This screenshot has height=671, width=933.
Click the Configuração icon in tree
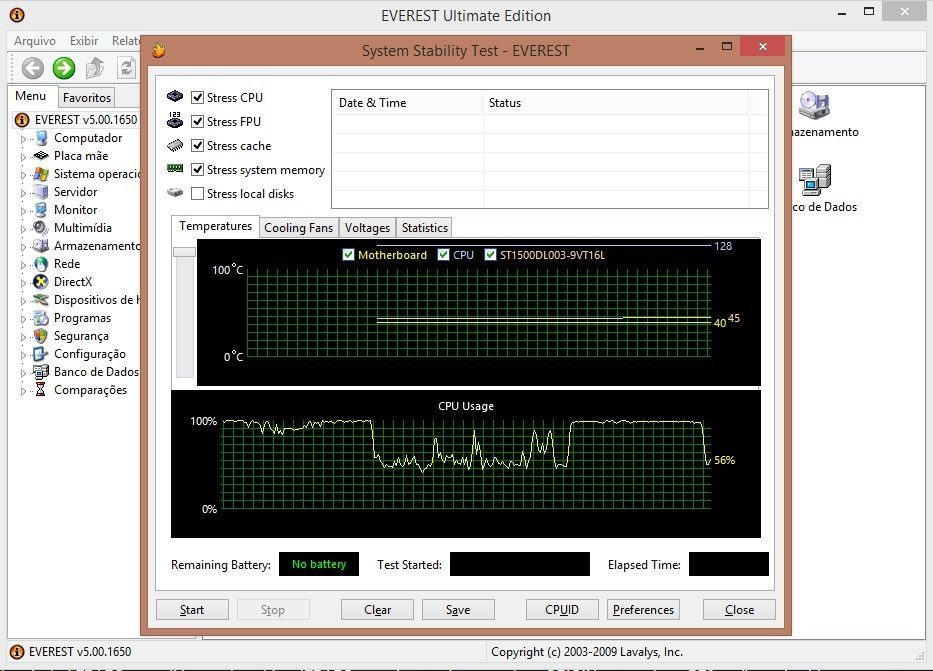41,354
